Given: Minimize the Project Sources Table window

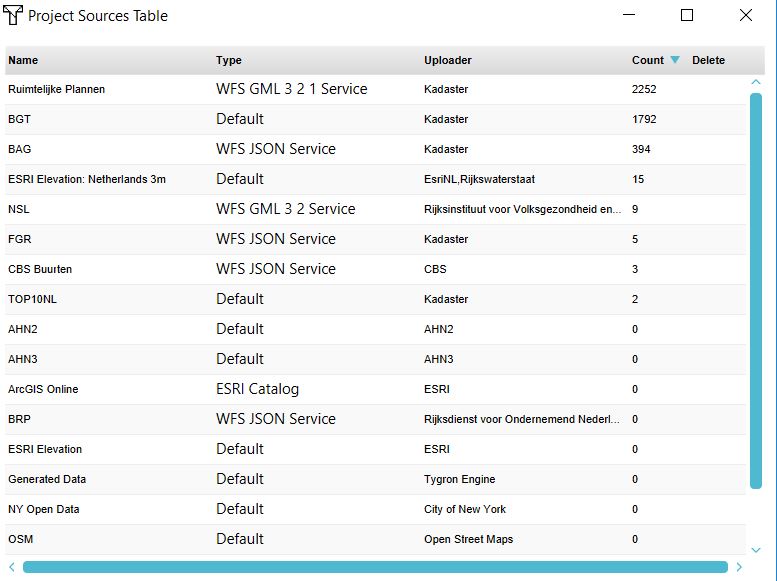Looking at the screenshot, I should click(629, 15).
